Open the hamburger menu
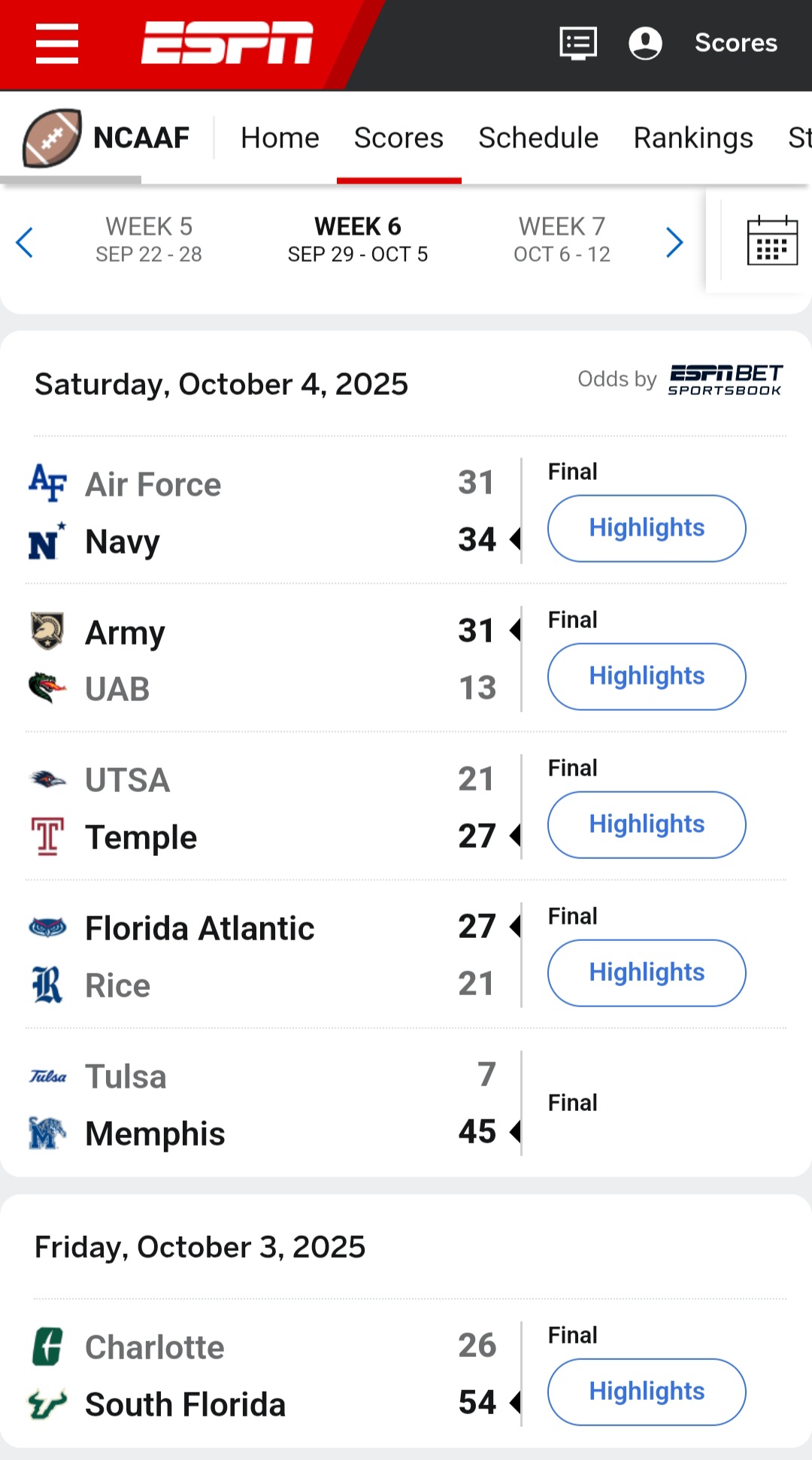The width and height of the screenshot is (812, 1460). click(57, 44)
